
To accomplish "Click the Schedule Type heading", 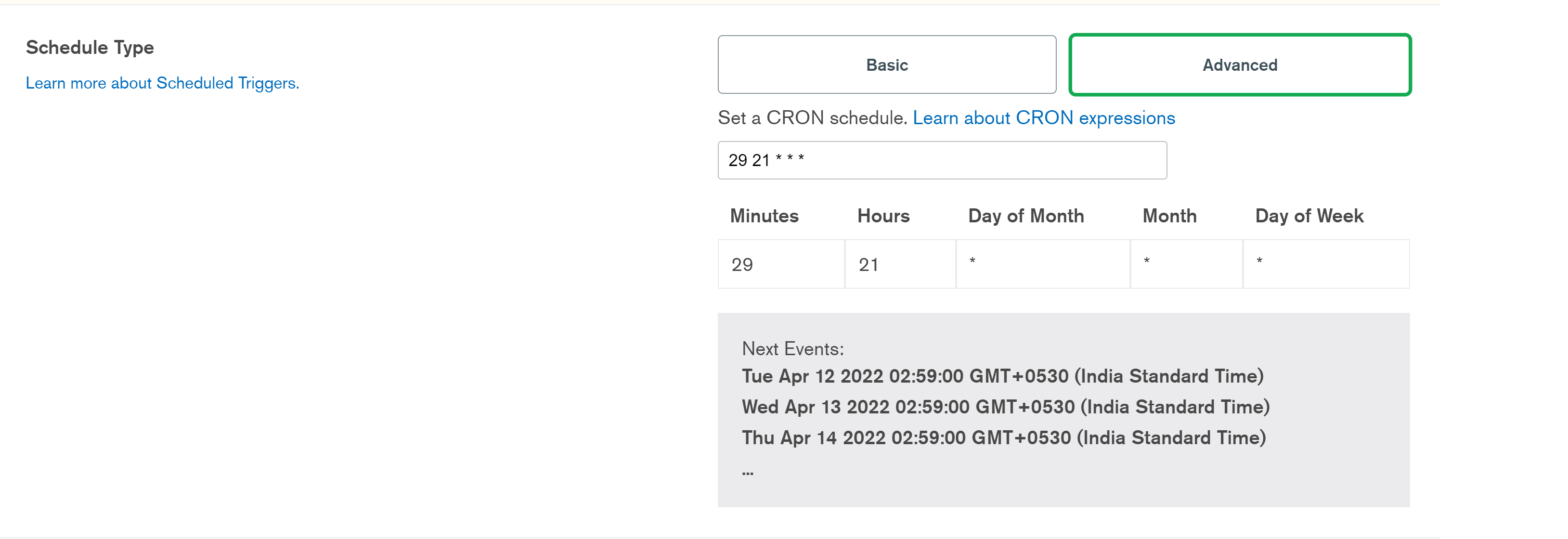I will point(90,48).
